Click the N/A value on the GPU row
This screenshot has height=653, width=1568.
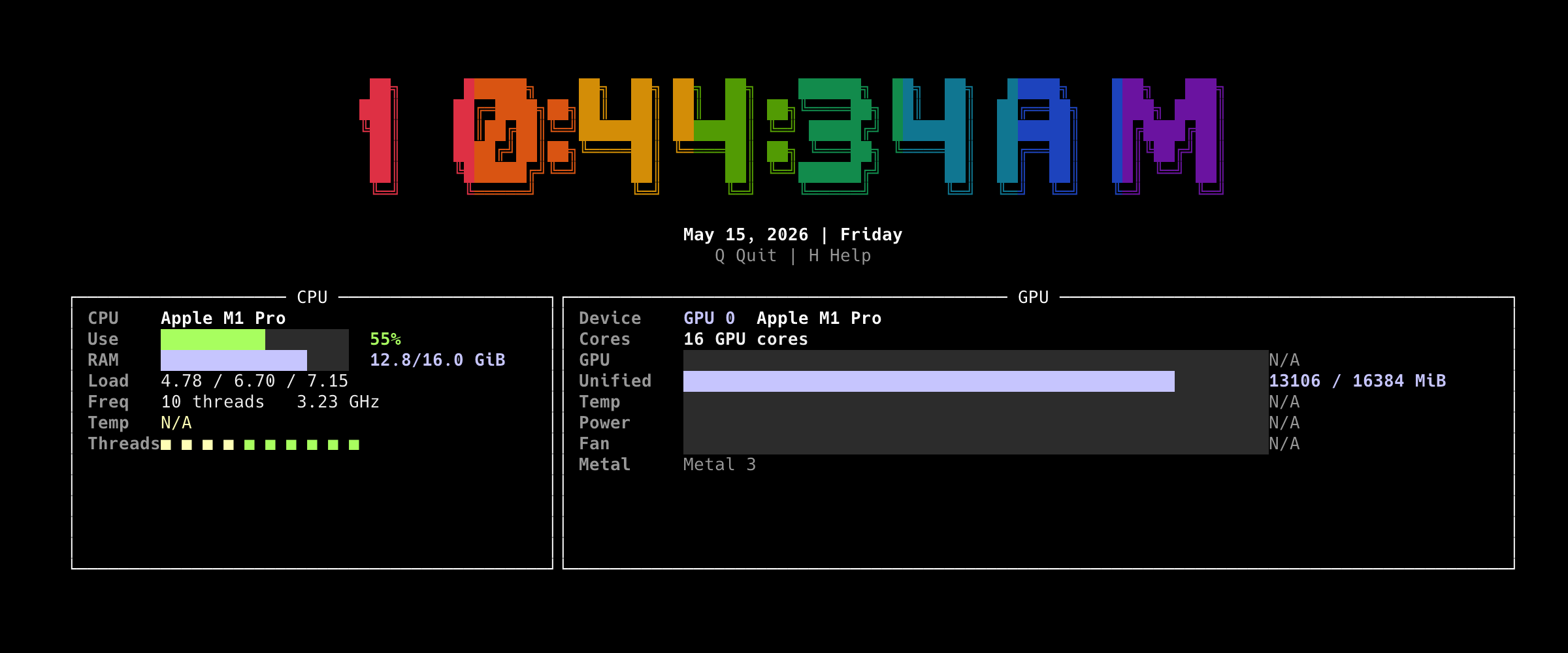(x=1284, y=360)
